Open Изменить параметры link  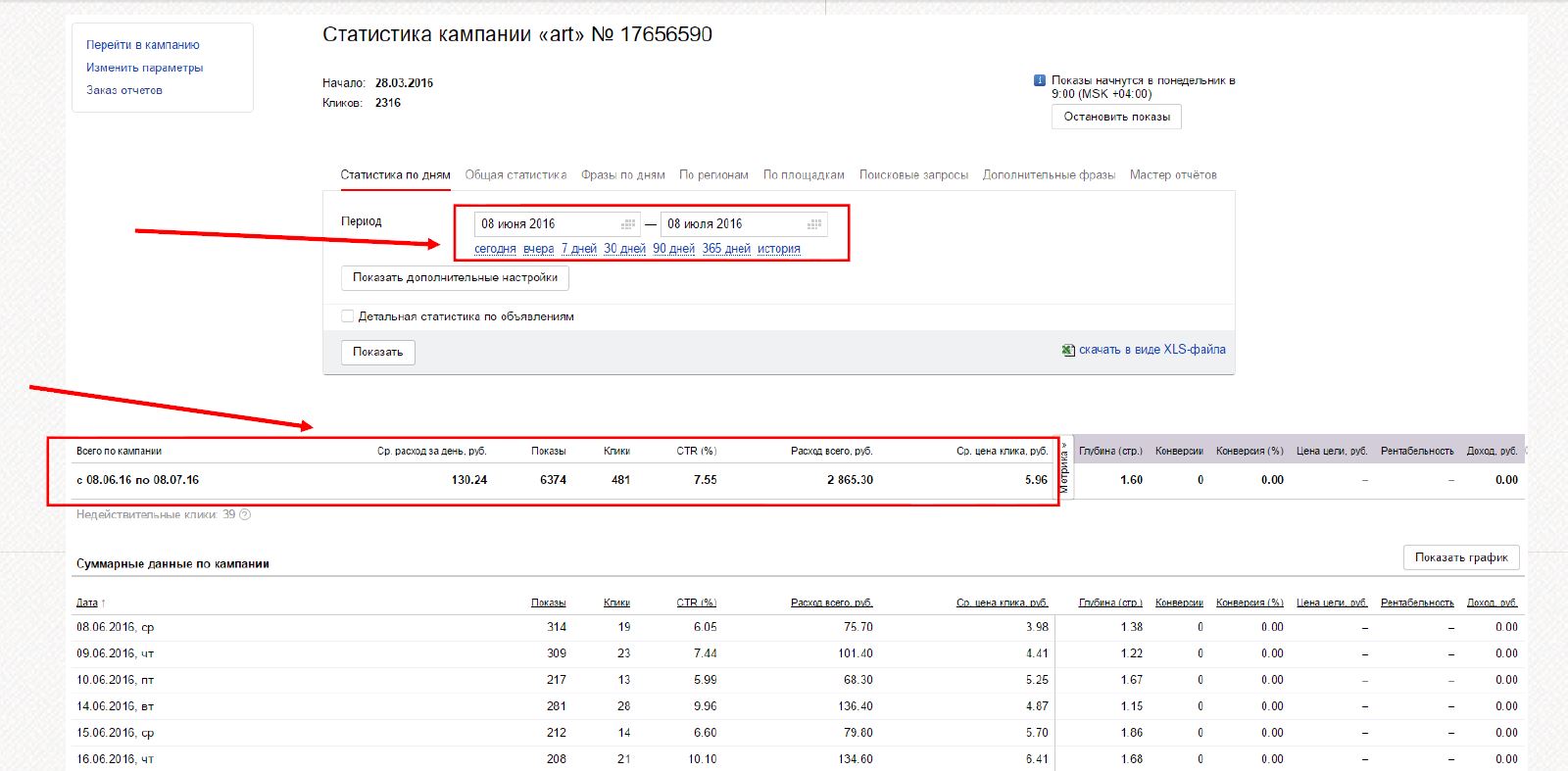pyautogui.click(x=144, y=68)
